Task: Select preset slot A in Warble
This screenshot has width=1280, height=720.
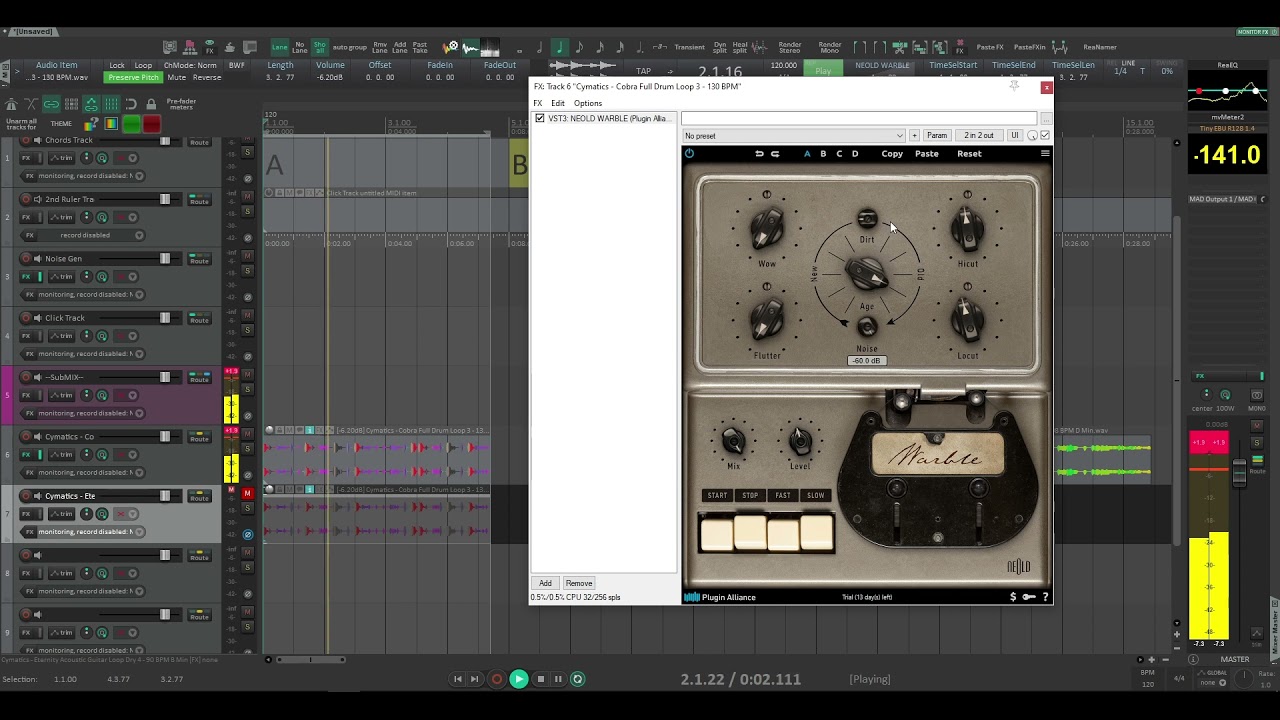Action: pyautogui.click(x=807, y=153)
